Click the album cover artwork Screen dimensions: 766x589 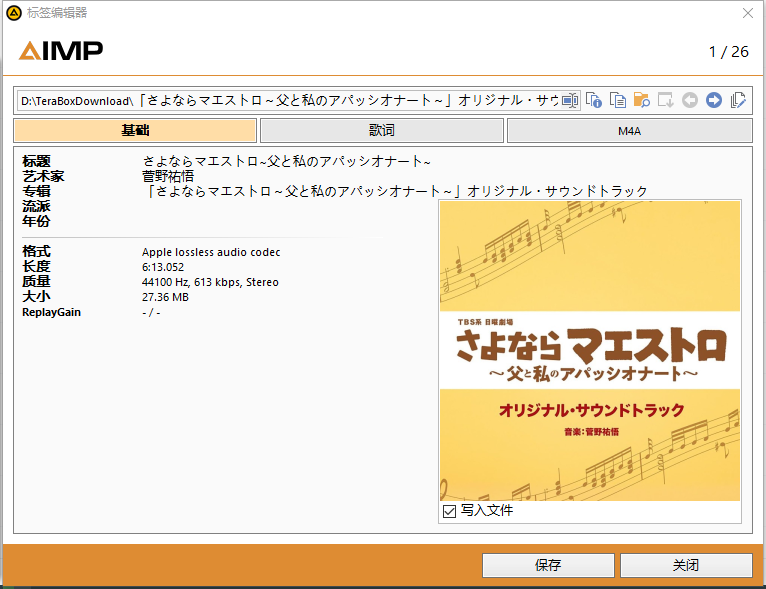point(589,350)
